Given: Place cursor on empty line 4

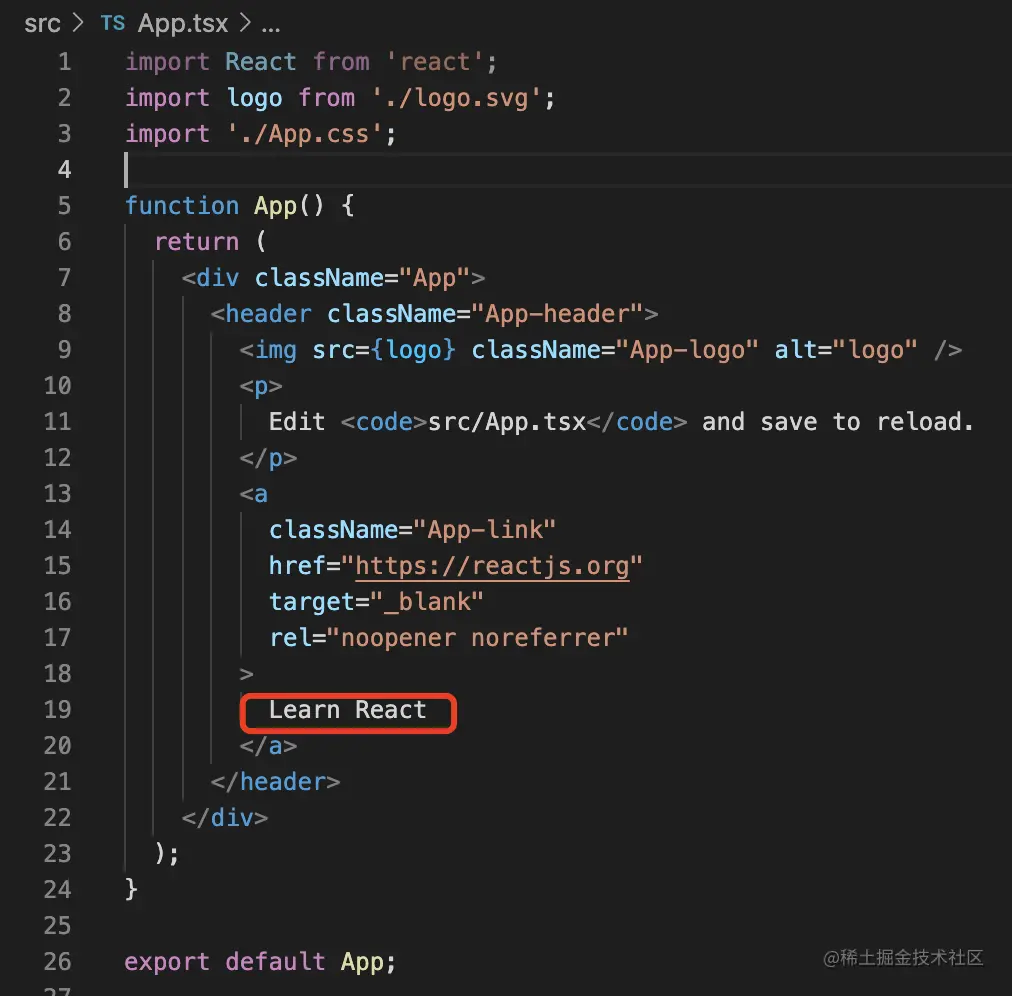Looking at the screenshot, I should pyautogui.click(x=568, y=170).
